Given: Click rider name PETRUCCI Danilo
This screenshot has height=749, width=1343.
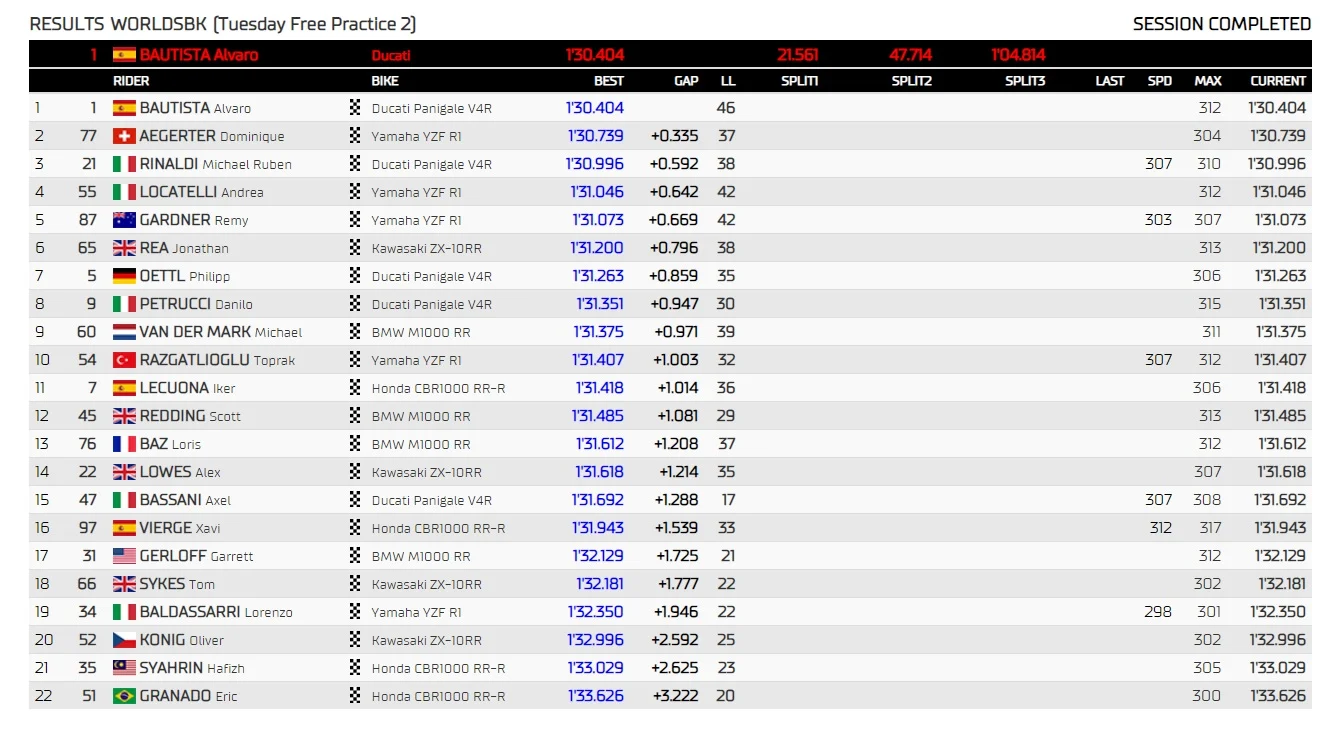Looking at the screenshot, I should pos(196,304).
